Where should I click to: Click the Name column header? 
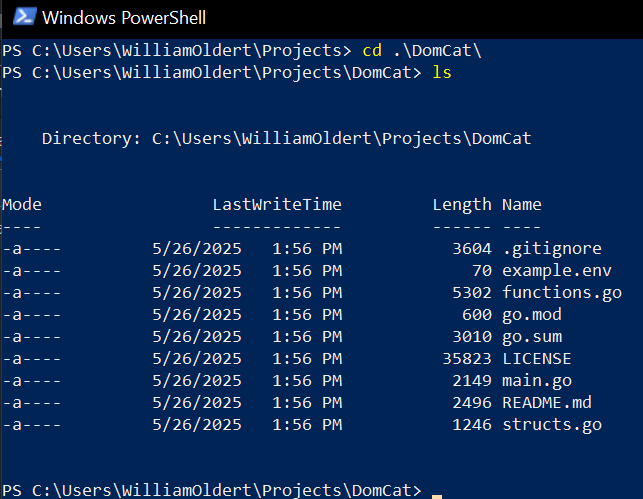click(521, 204)
